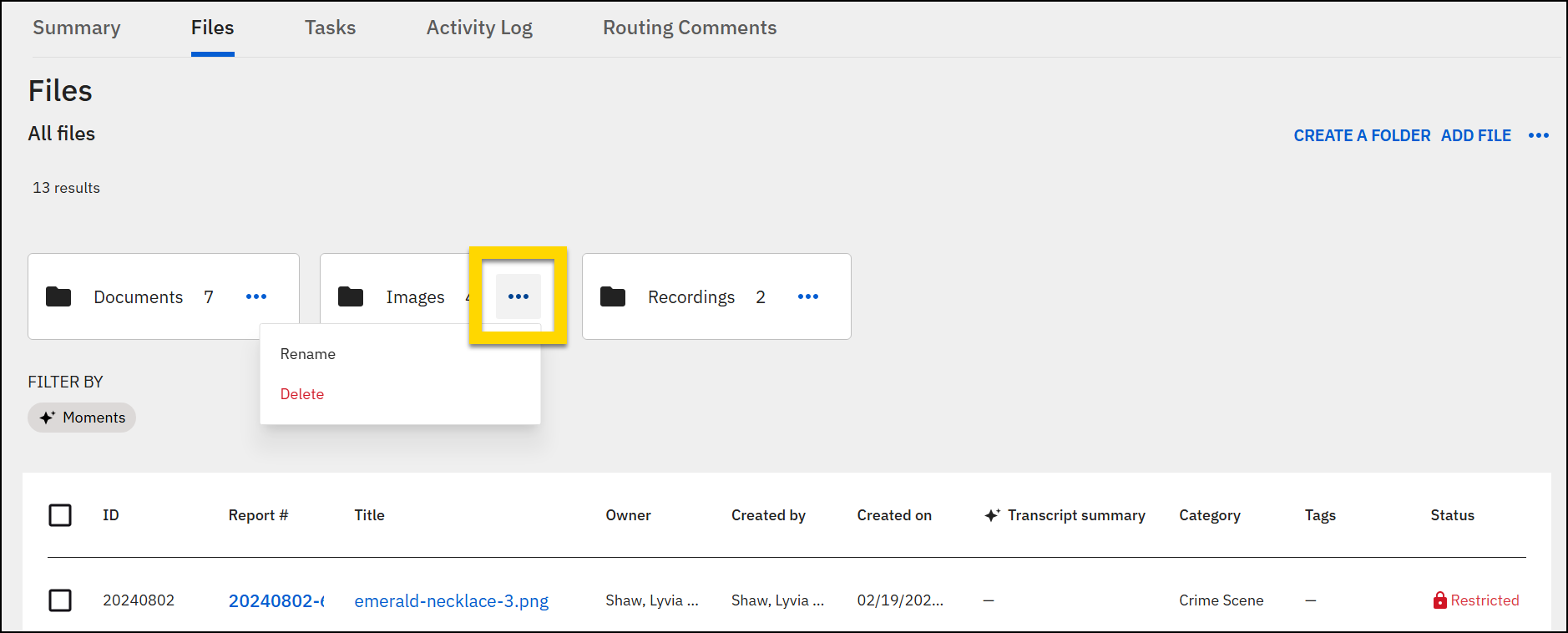This screenshot has width=1568, height=633.
Task: Open Recordings folder options menu
Action: [x=808, y=296]
